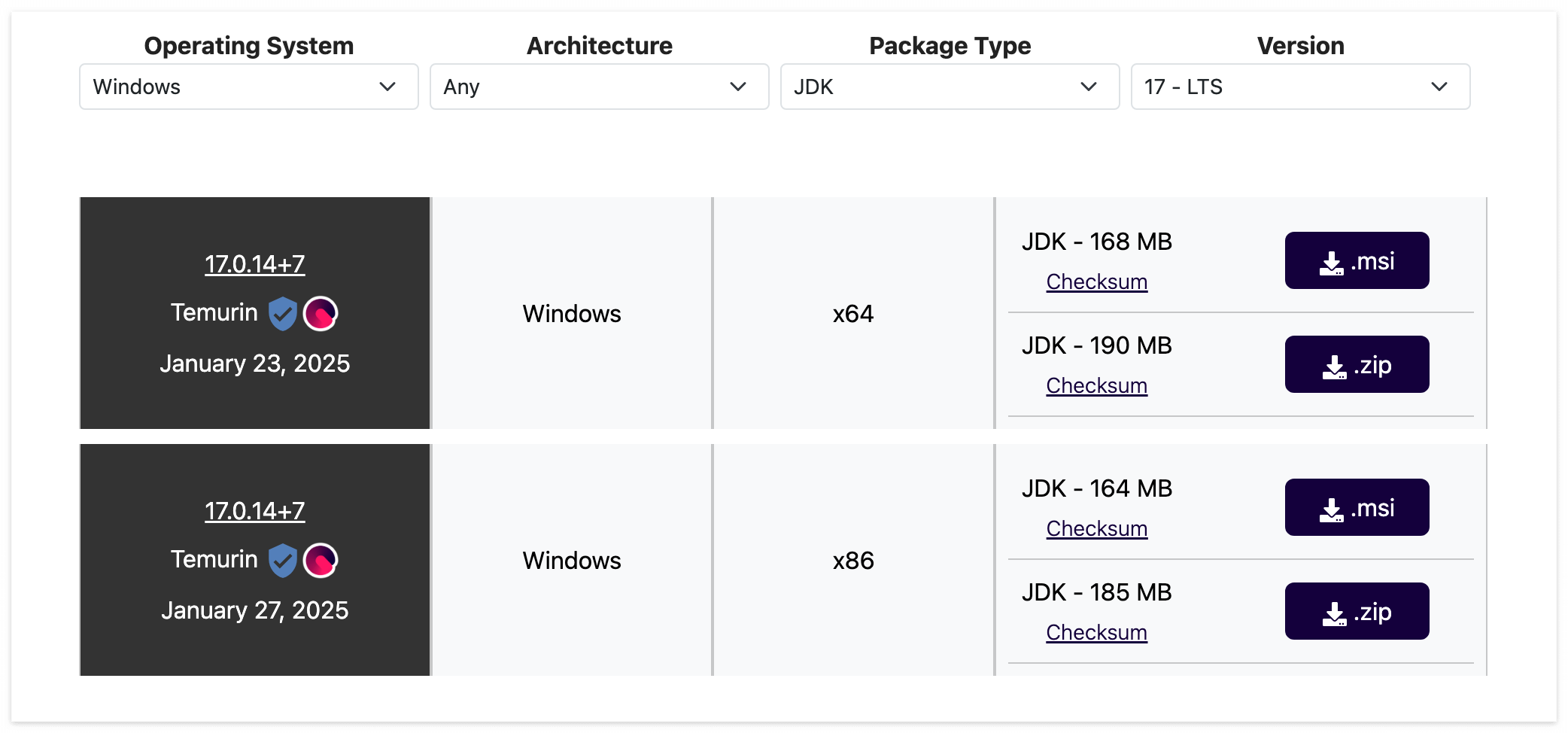Click the Operating System heading

(249, 46)
